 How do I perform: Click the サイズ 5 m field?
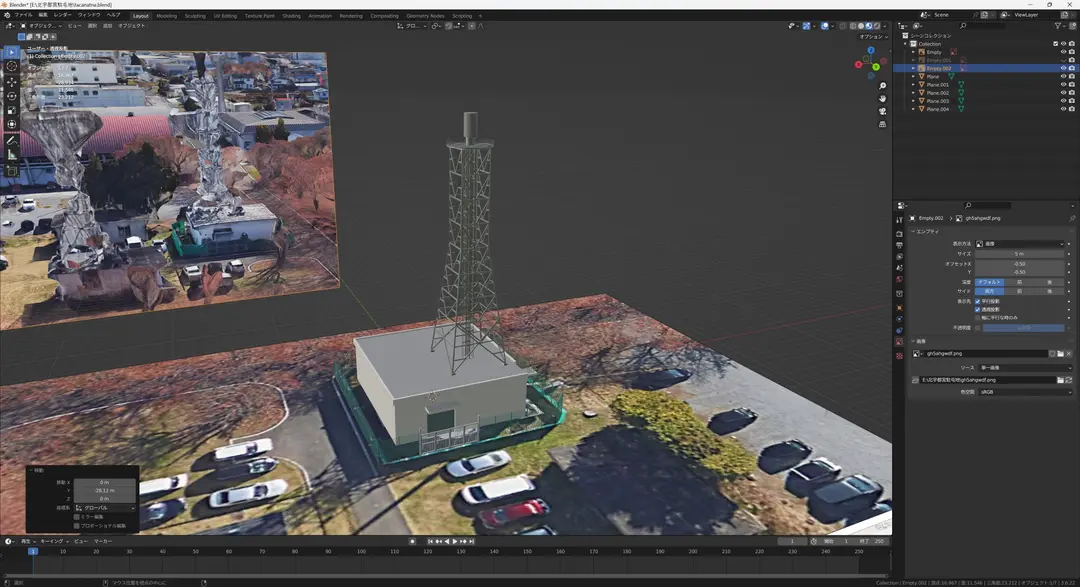tap(1019, 254)
